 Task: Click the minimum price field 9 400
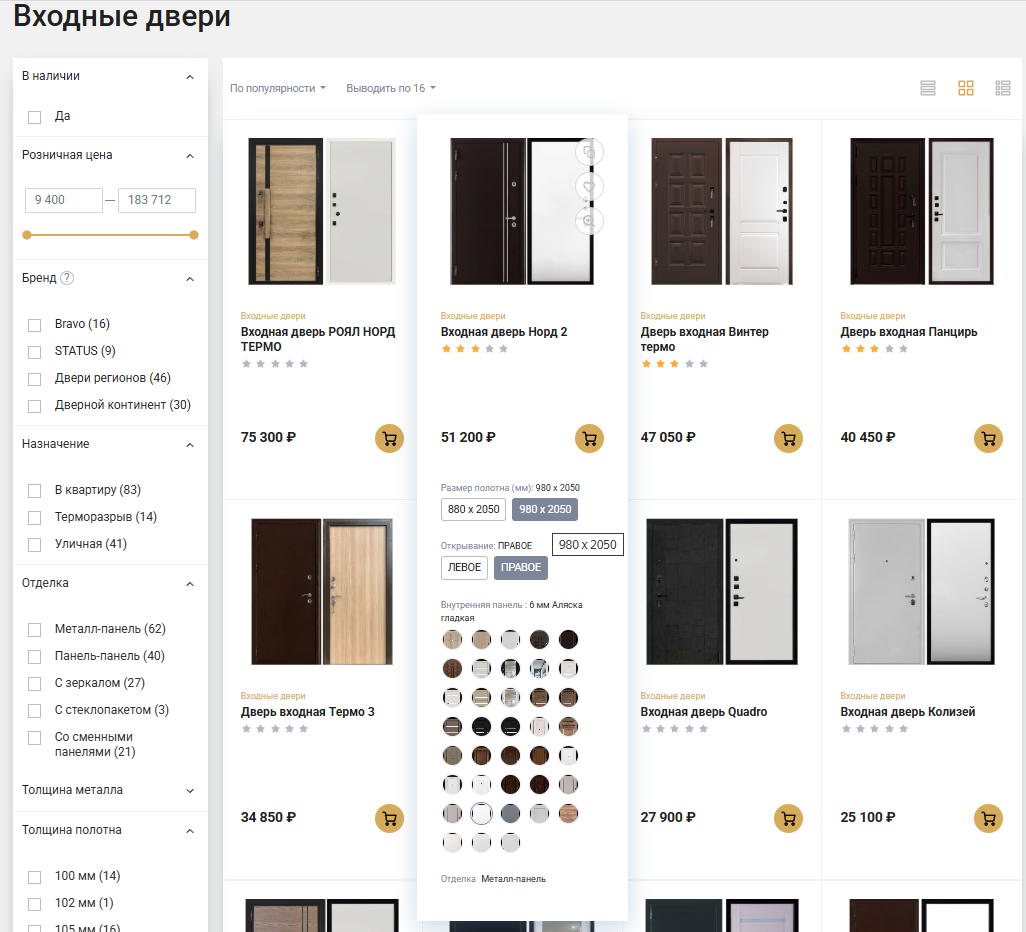pyautogui.click(x=64, y=200)
